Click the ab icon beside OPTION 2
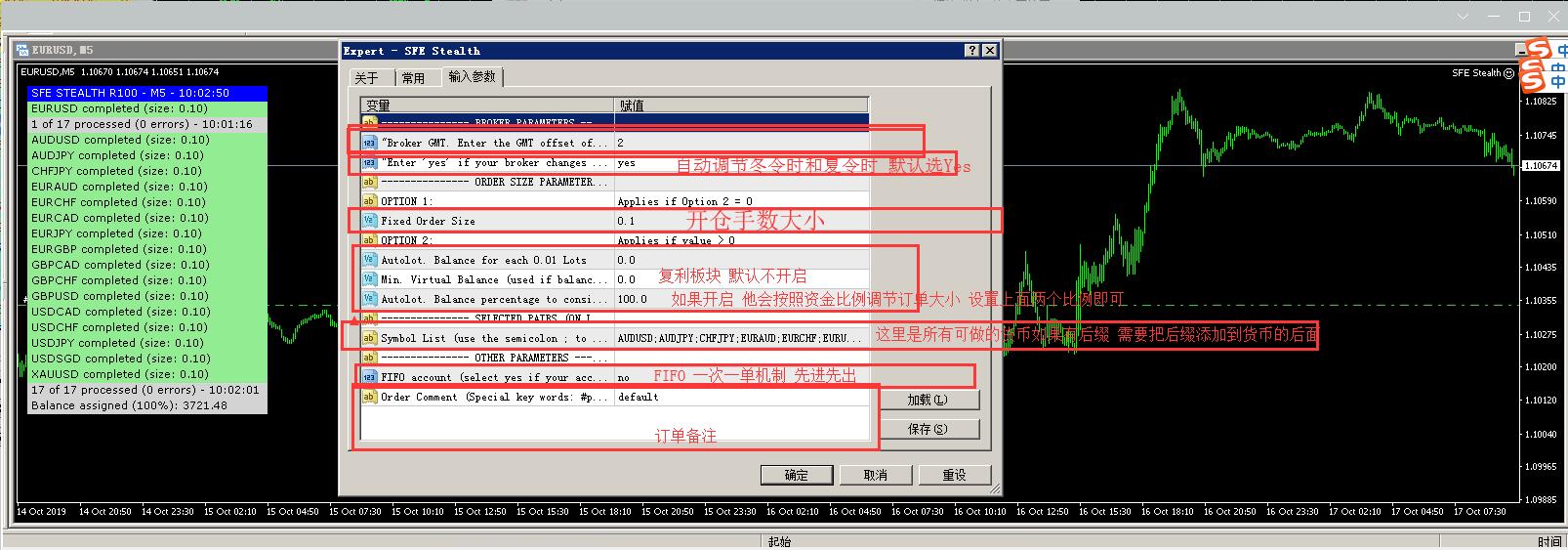 (369, 240)
